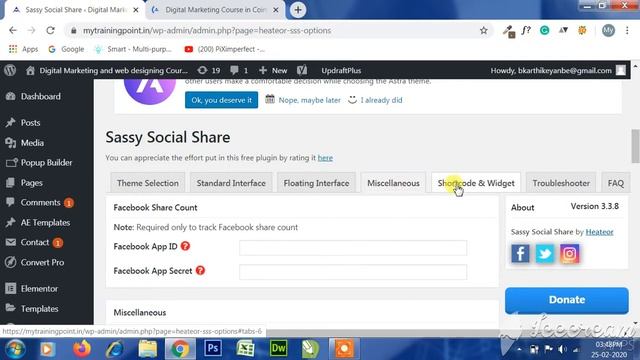Open Comments in the sidebar
Viewport: 640px width, 360px height.
point(40,202)
